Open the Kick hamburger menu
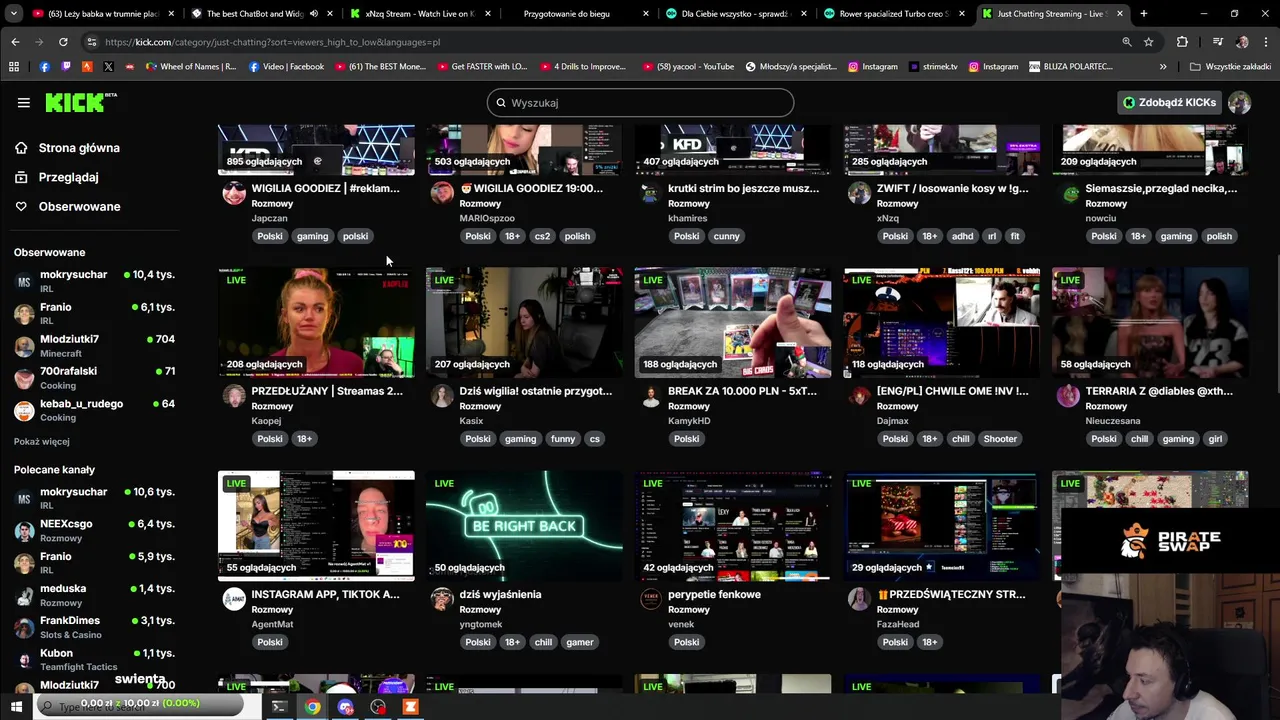 point(23,102)
